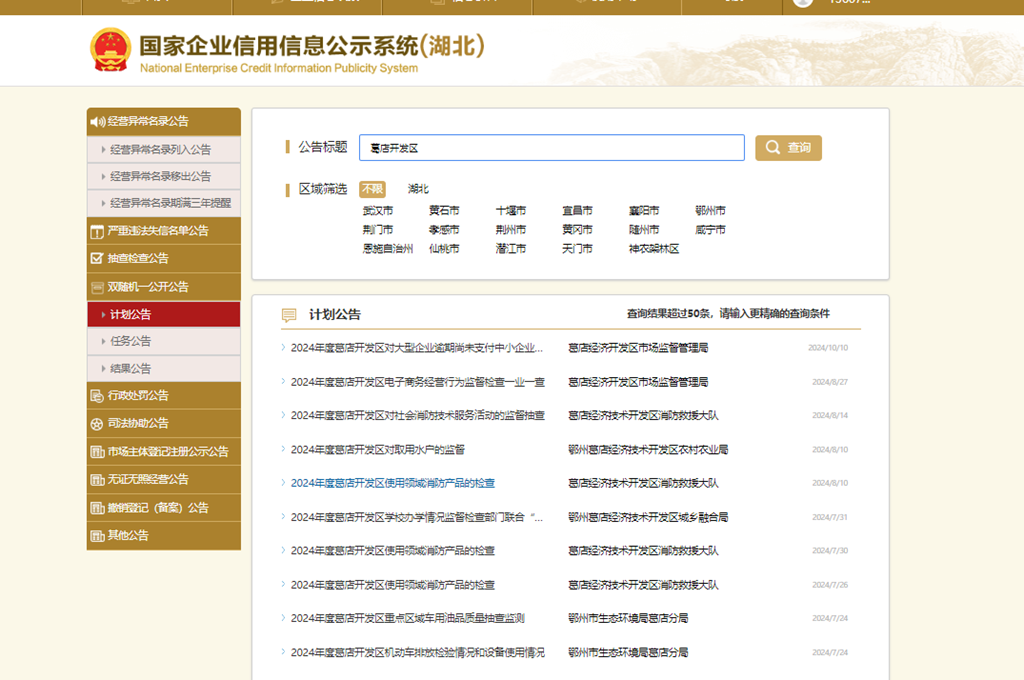Filter results by 十堰市

coord(511,210)
